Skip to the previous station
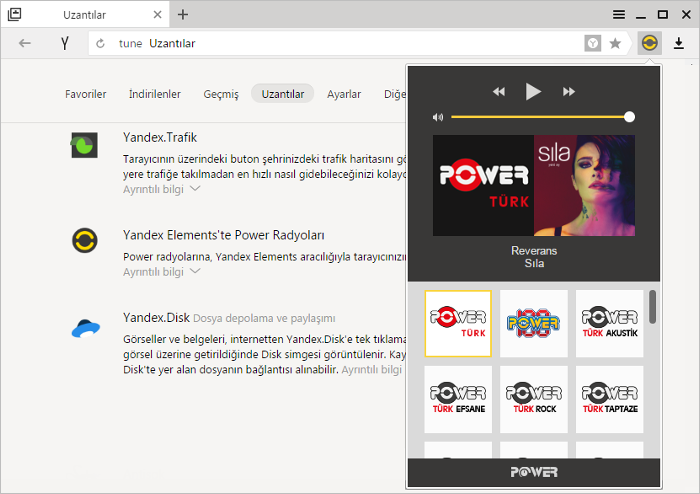This screenshot has height=494, width=700. [499, 91]
